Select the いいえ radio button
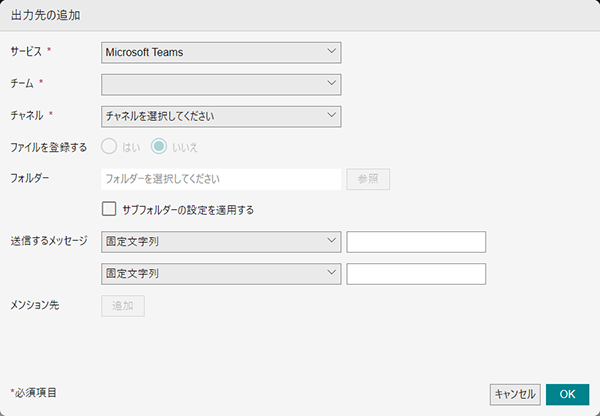 click(x=159, y=147)
